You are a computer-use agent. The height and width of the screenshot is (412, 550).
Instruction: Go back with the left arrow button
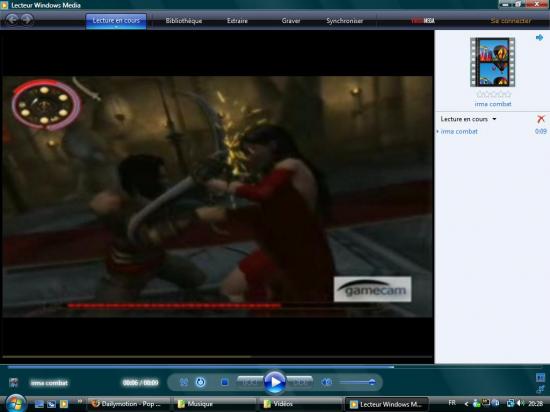point(12,19)
